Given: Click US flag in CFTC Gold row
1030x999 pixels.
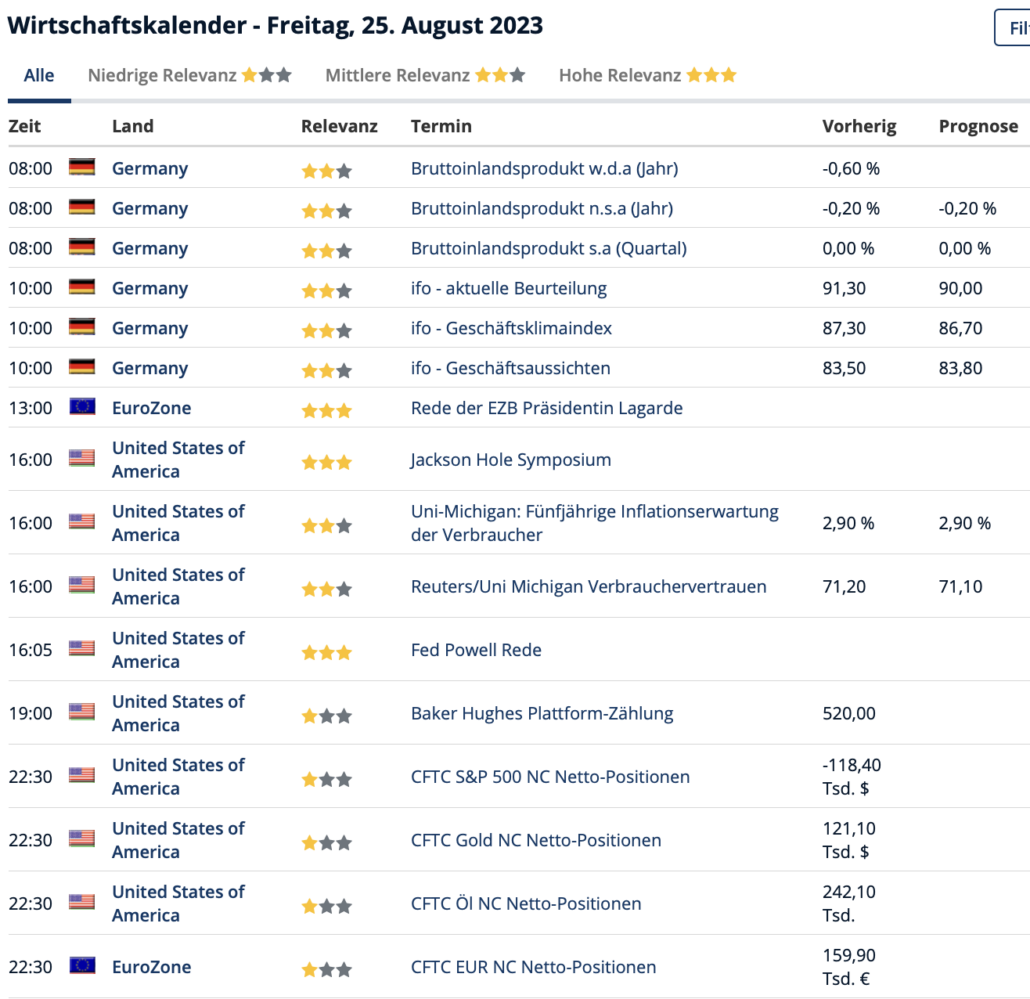Looking at the screenshot, I should coord(82,839).
